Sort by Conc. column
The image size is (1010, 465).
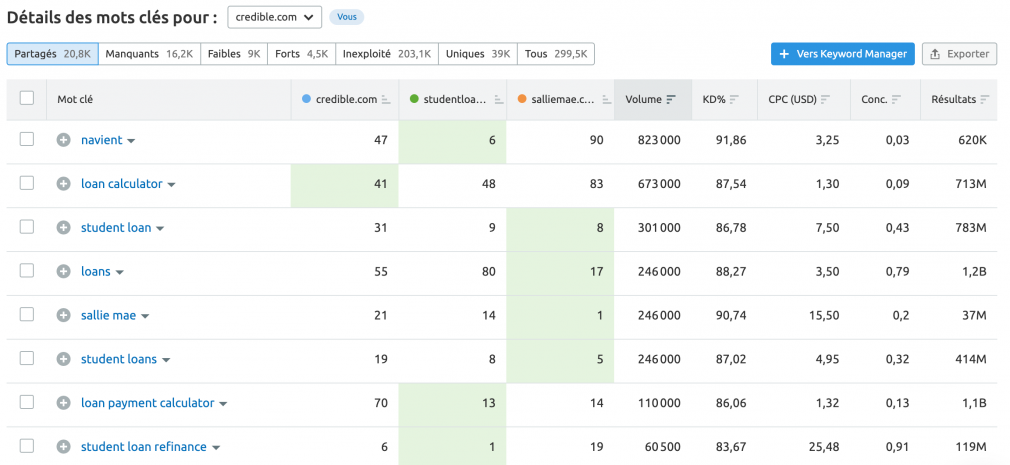(897, 99)
